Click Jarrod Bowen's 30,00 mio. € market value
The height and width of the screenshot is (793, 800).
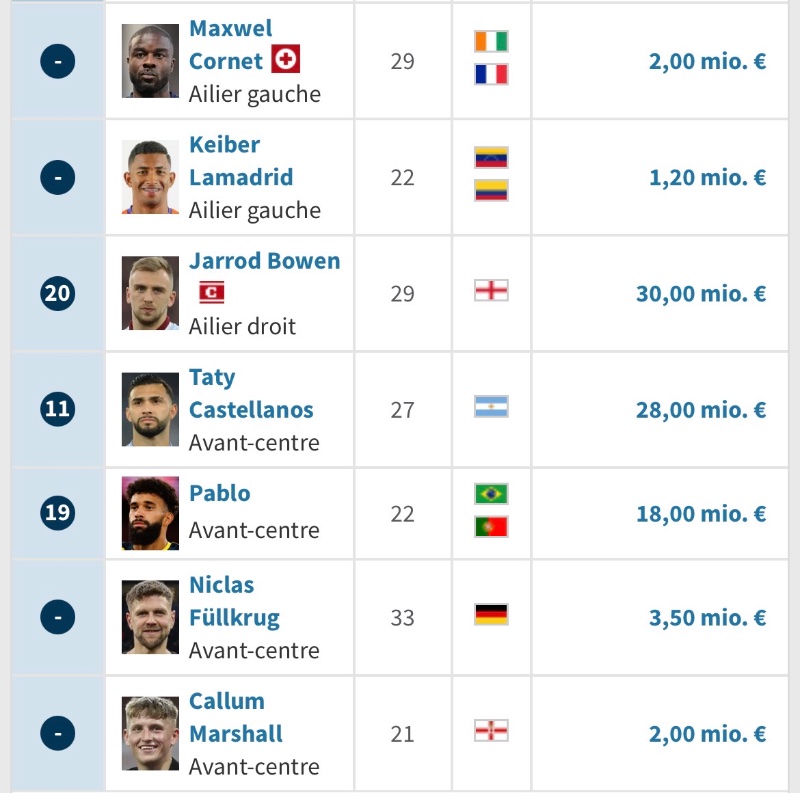(x=701, y=293)
